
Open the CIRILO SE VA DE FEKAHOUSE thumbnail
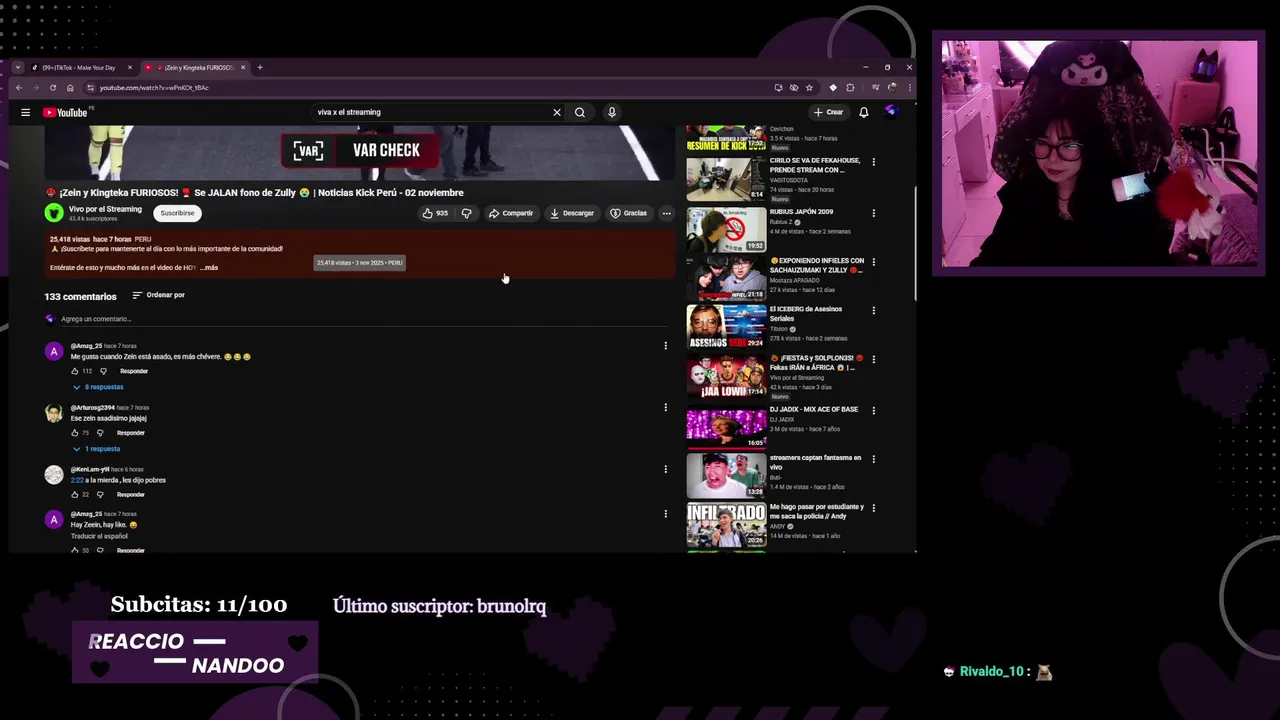point(726,179)
